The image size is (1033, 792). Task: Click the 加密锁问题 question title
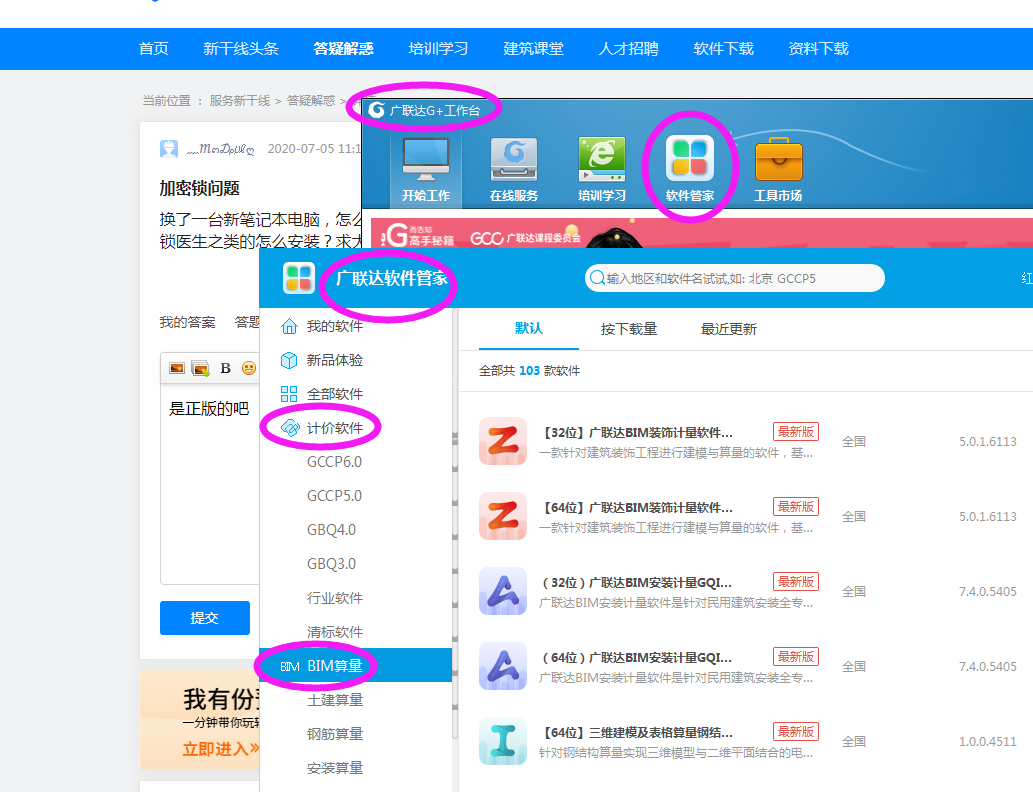200,188
